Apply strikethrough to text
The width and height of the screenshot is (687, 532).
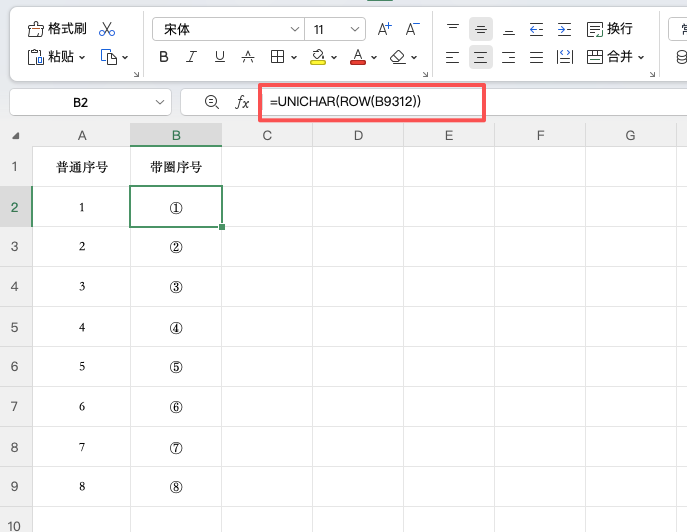coord(248,57)
